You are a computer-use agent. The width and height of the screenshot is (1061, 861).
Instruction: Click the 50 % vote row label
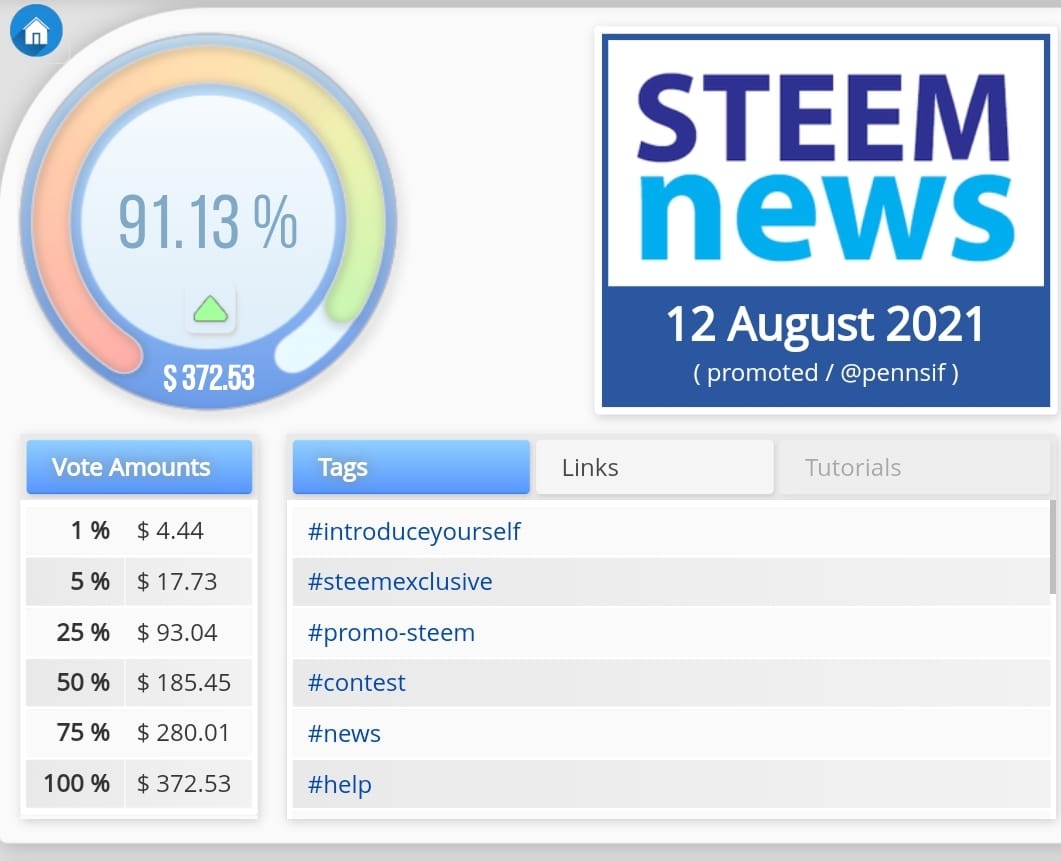tap(83, 682)
